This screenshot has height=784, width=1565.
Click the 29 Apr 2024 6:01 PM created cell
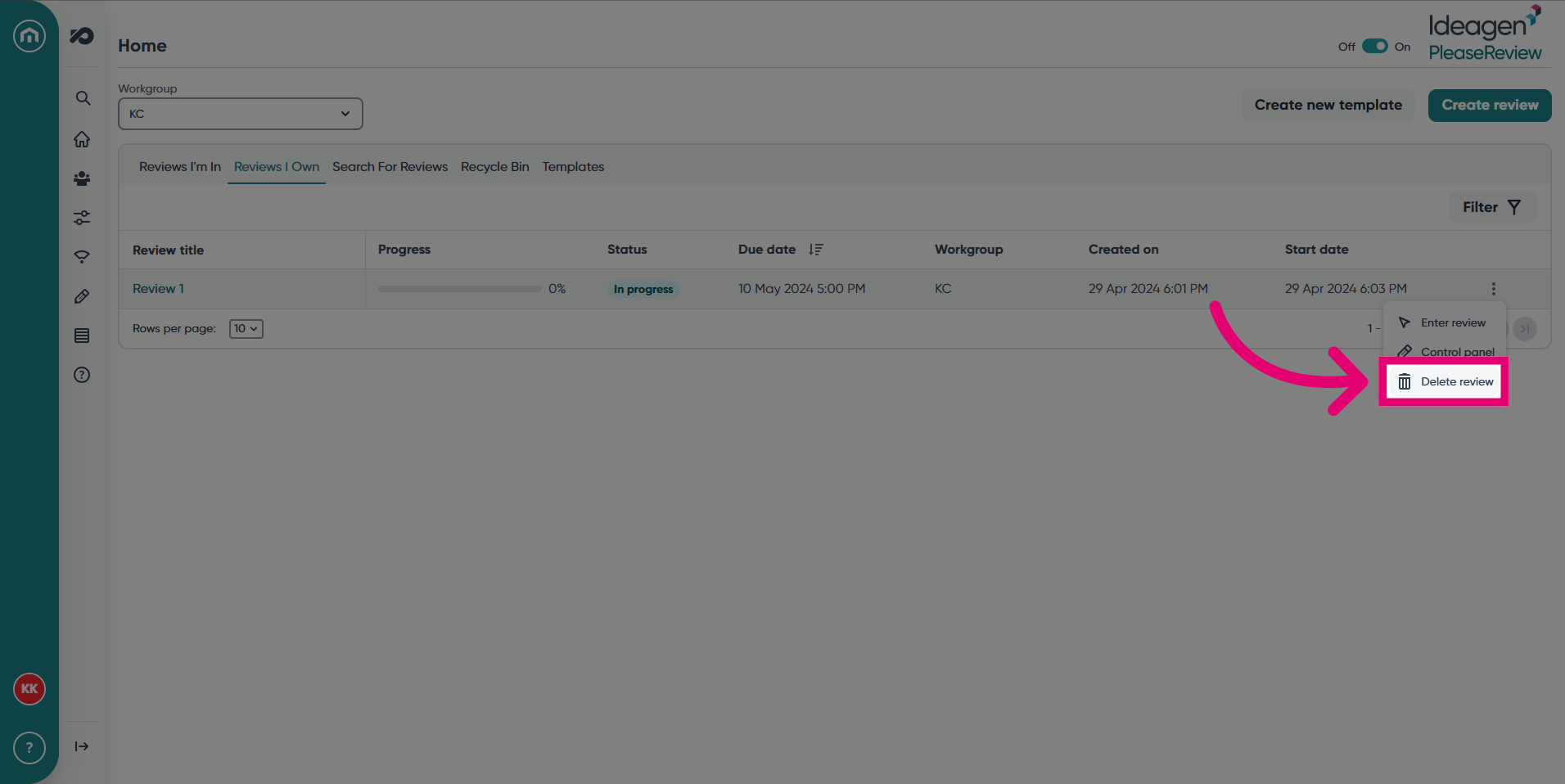coord(1148,289)
